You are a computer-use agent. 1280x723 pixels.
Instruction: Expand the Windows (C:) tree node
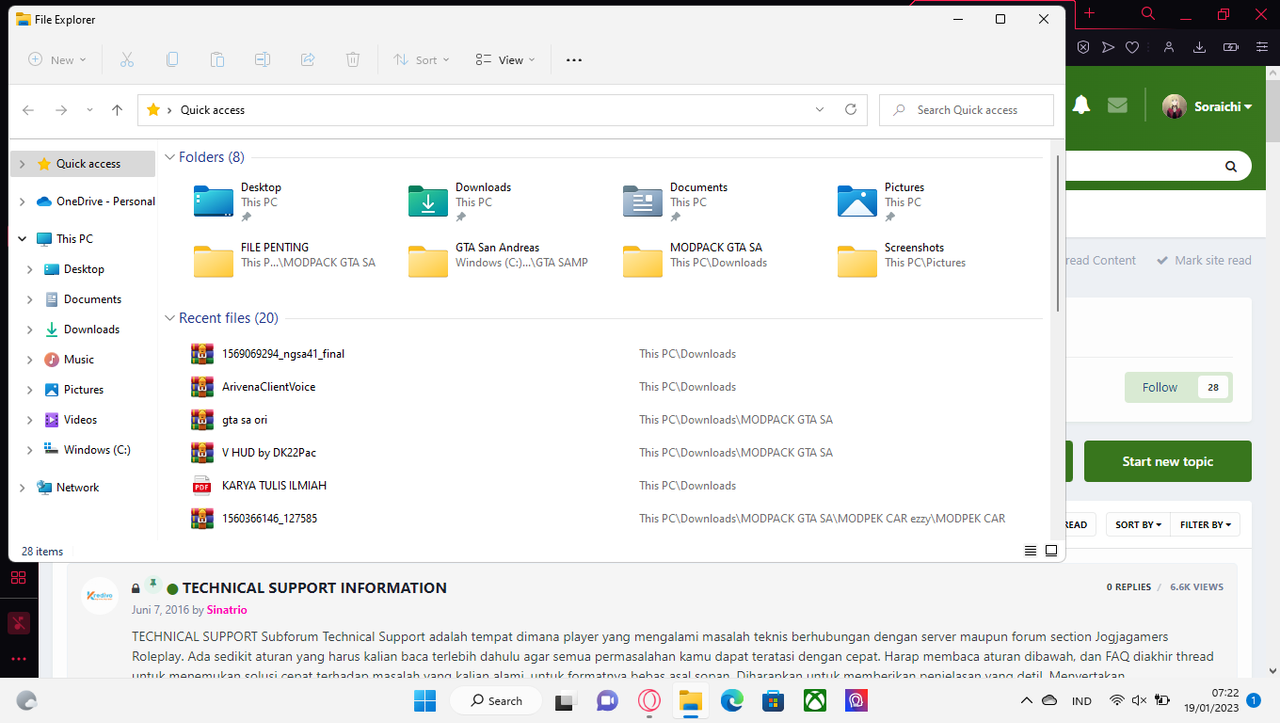click(x=30, y=450)
